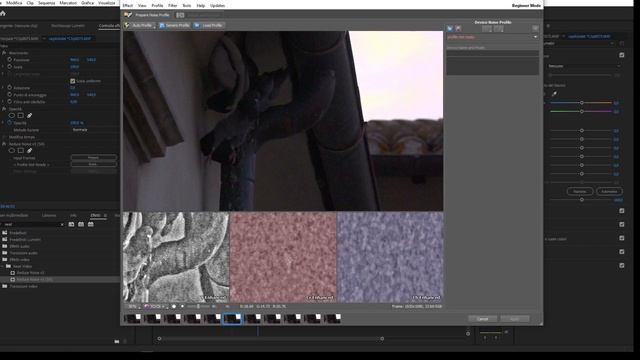Open the Prepare Noise Profile tab
This screenshot has width=640, height=360.
click(147, 15)
